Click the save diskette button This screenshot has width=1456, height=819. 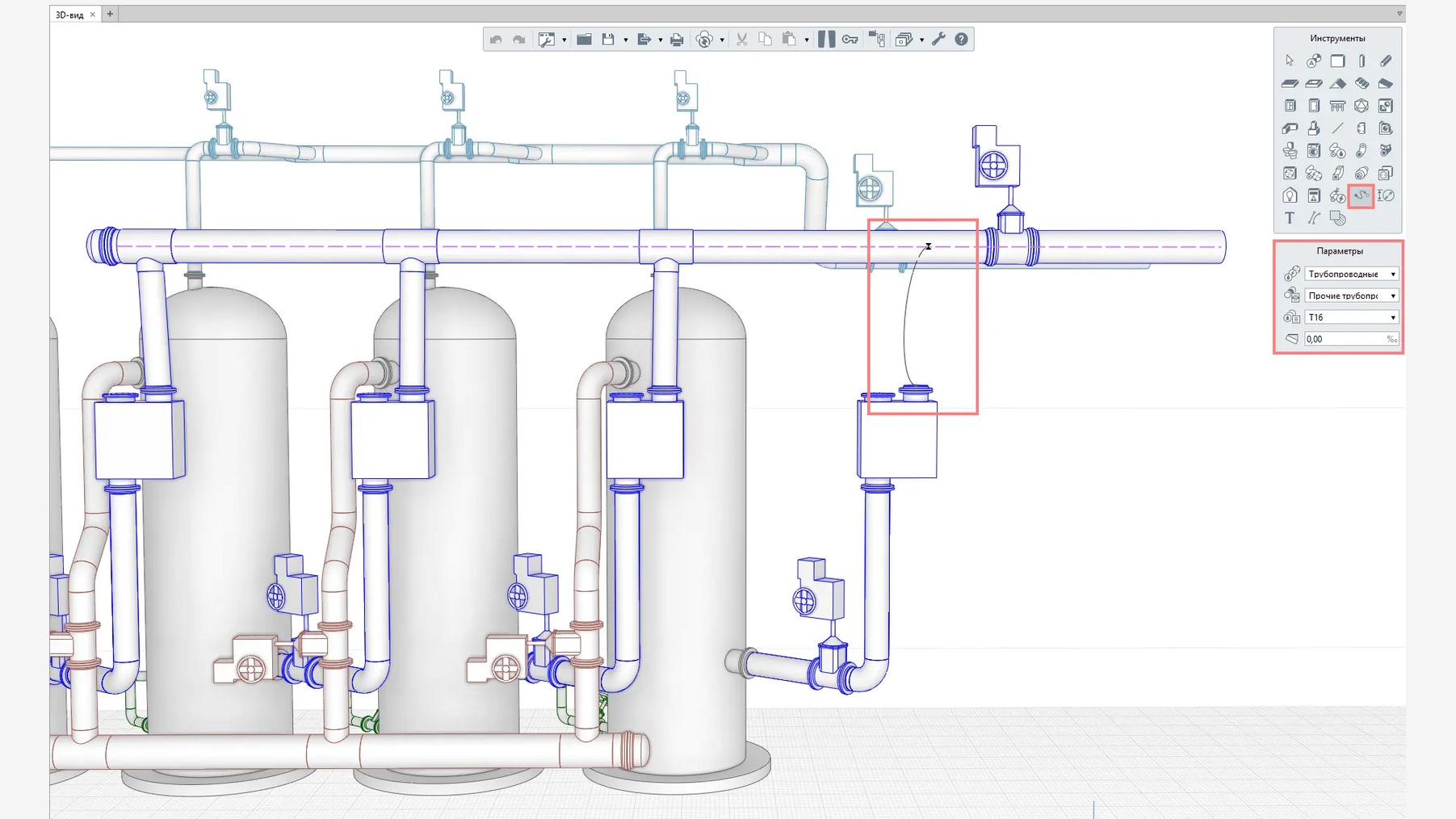(608, 39)
